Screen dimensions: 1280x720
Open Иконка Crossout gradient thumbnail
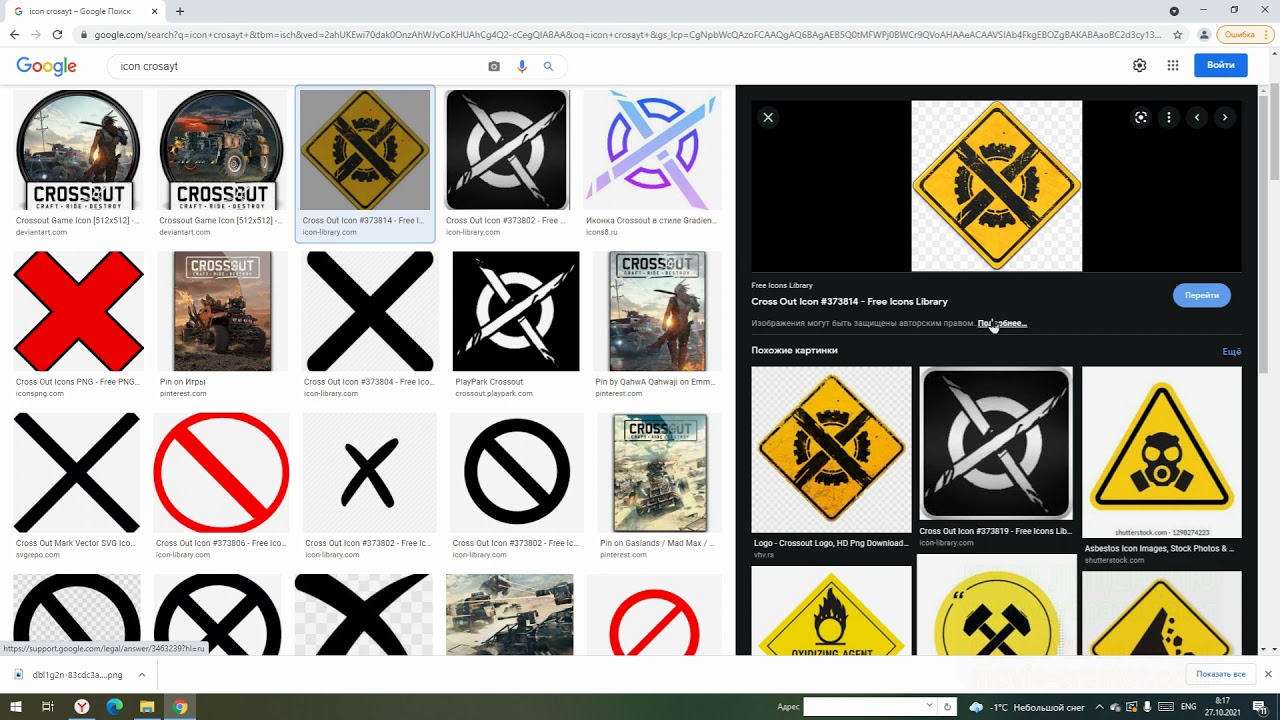click(x=652, y=150)
